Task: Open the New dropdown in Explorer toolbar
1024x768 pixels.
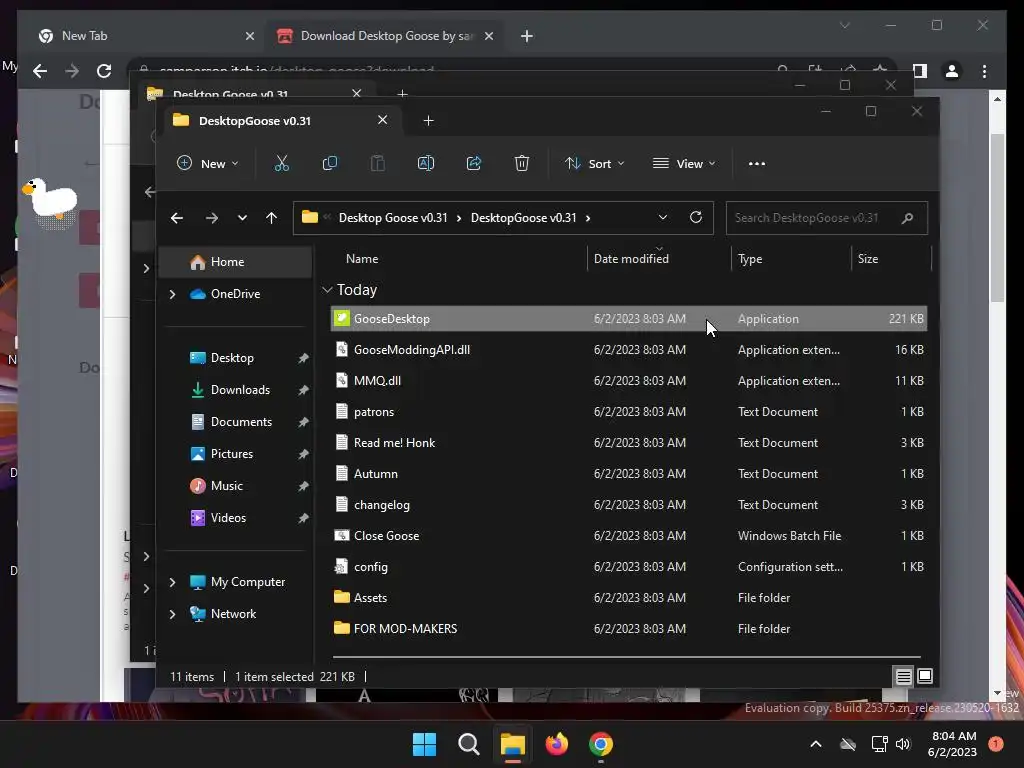Action: coord(208,163)
